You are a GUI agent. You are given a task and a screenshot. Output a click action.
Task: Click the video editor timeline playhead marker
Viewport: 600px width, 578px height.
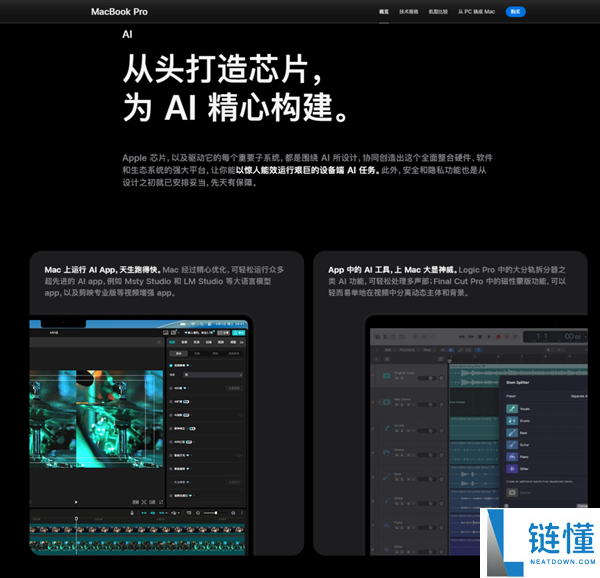(x=76, y=519)
